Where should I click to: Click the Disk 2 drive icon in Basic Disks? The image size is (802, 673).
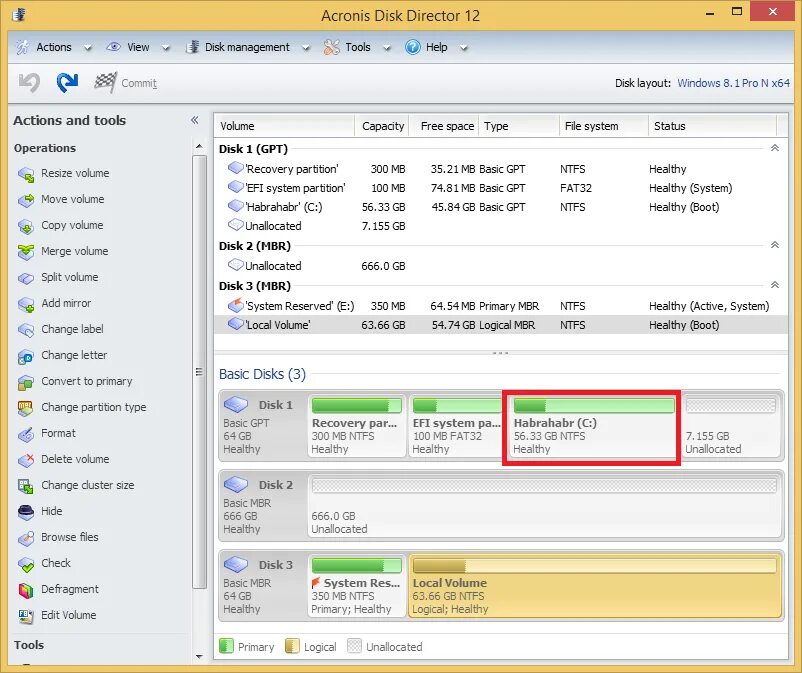pos(236,484)
